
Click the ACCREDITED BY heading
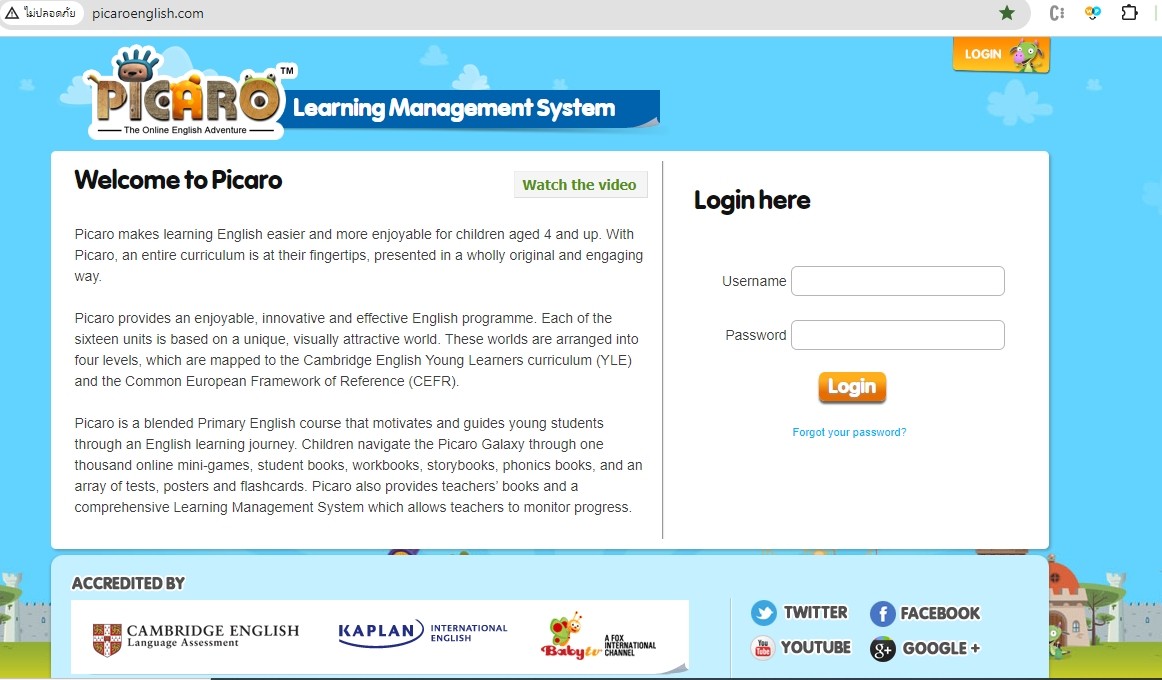(128, 584)
